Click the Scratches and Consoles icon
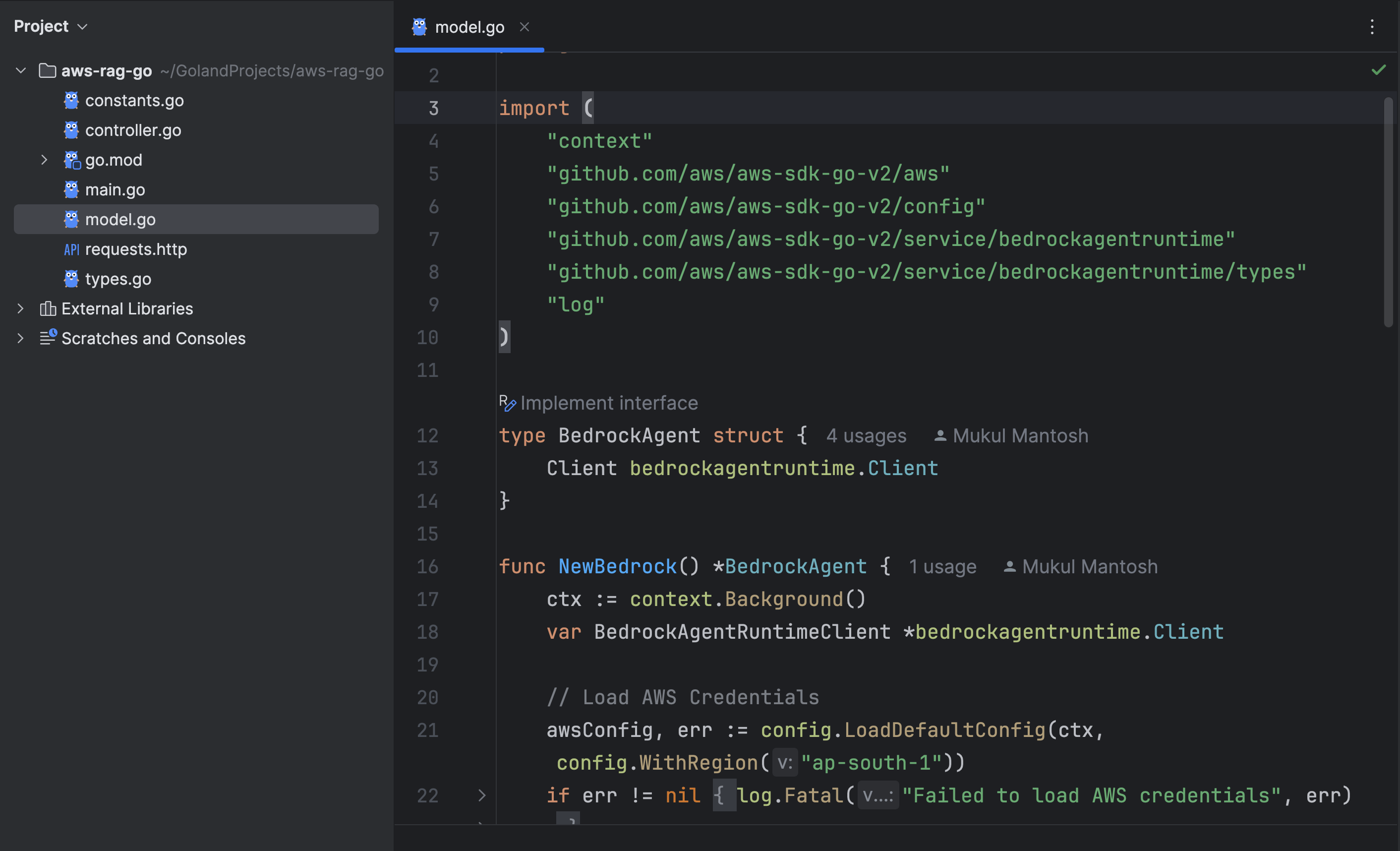The height and width of the screenshot is (851, 1400). tap(48, 338)
